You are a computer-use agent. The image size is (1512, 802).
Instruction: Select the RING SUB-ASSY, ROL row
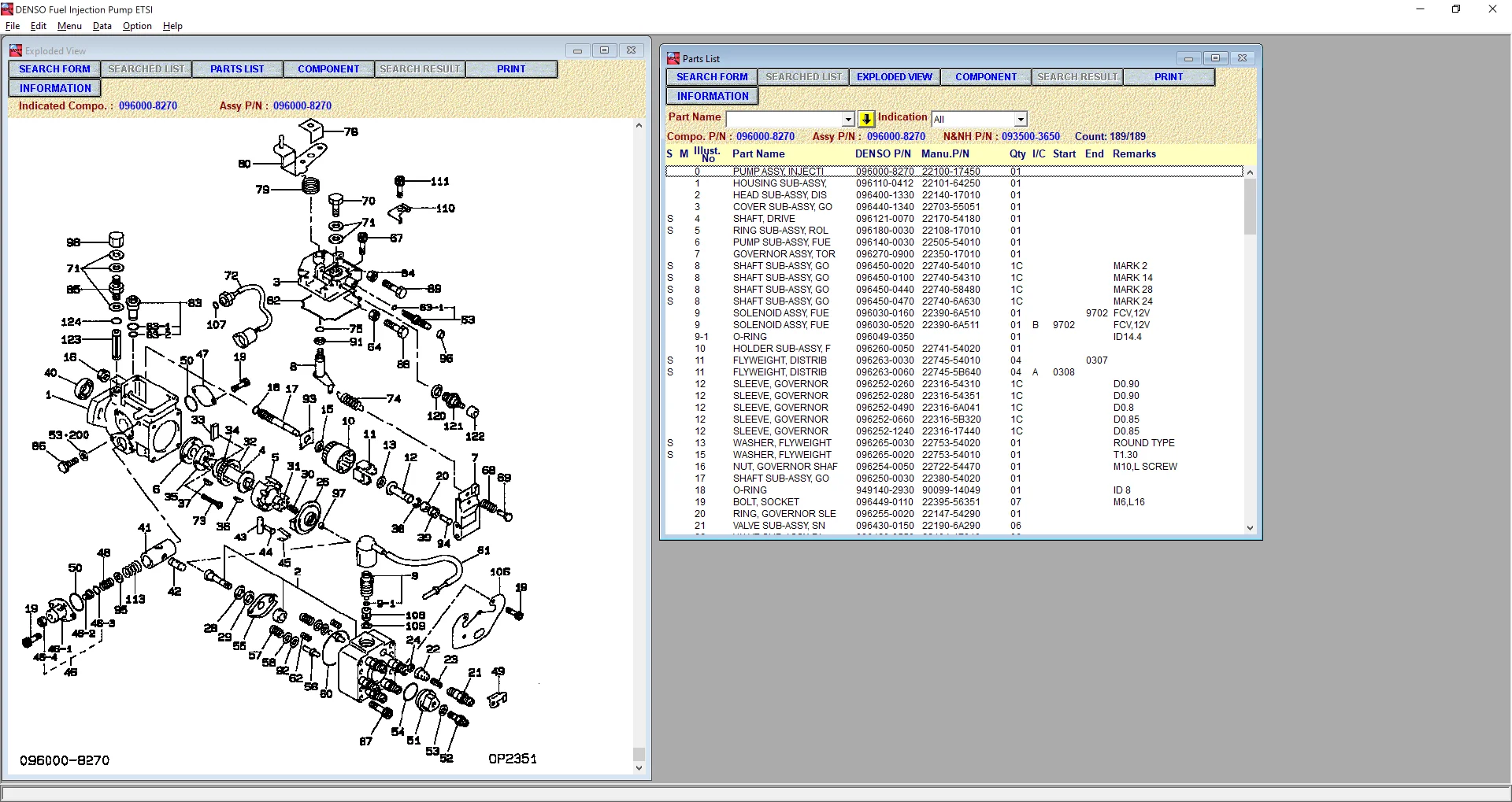(954, 231)
